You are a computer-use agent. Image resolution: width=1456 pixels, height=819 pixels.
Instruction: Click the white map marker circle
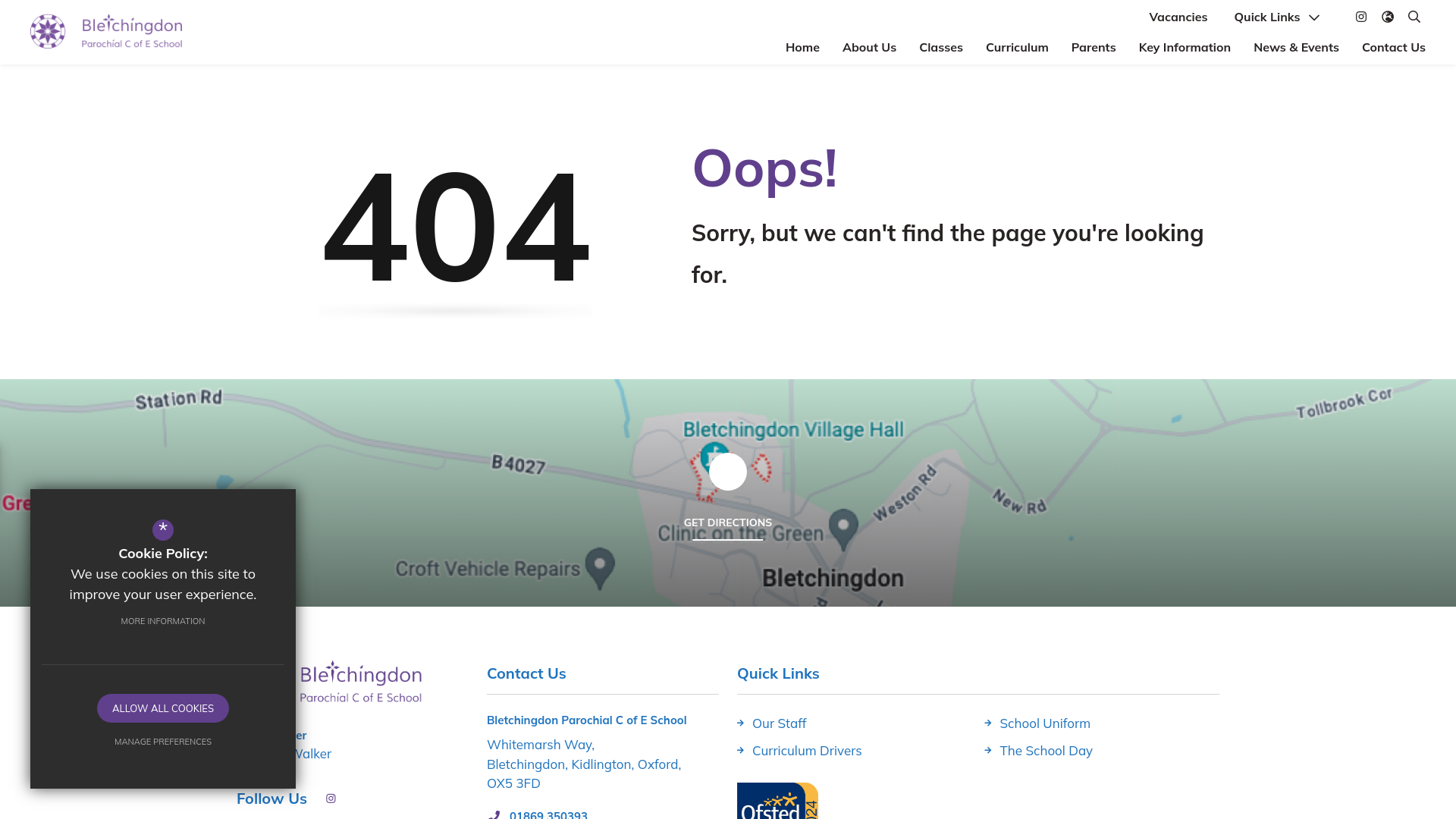(x=728, y=472)
